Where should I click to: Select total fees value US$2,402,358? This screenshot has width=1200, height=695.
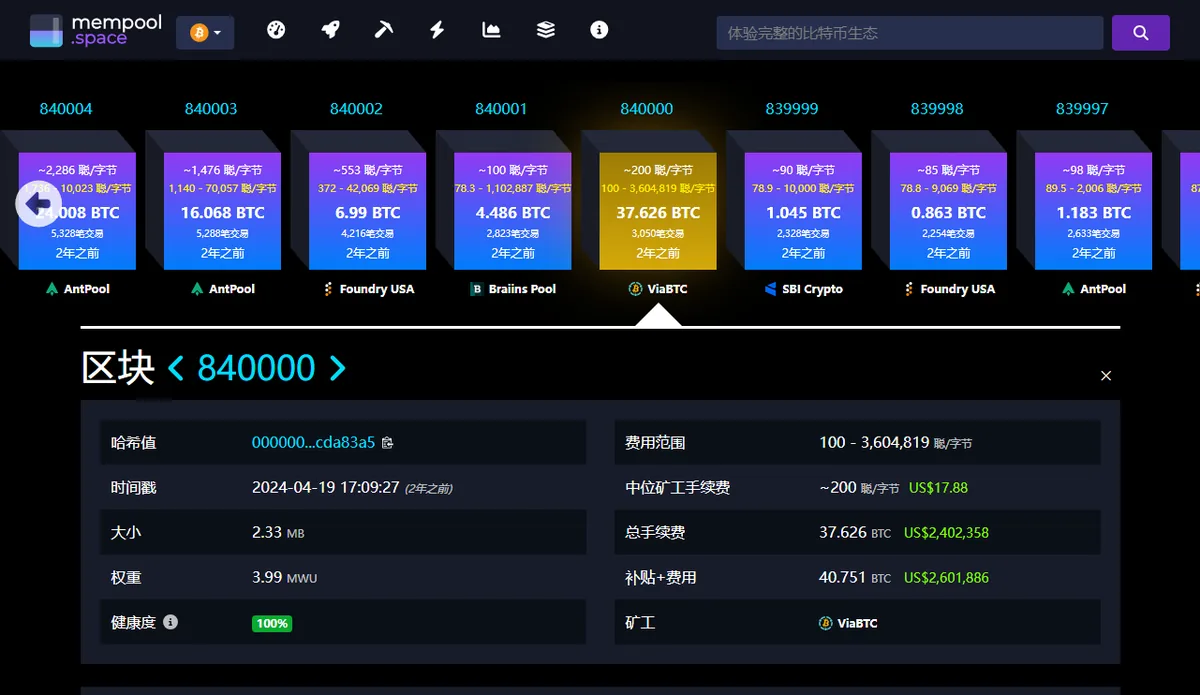coord(946,533)
